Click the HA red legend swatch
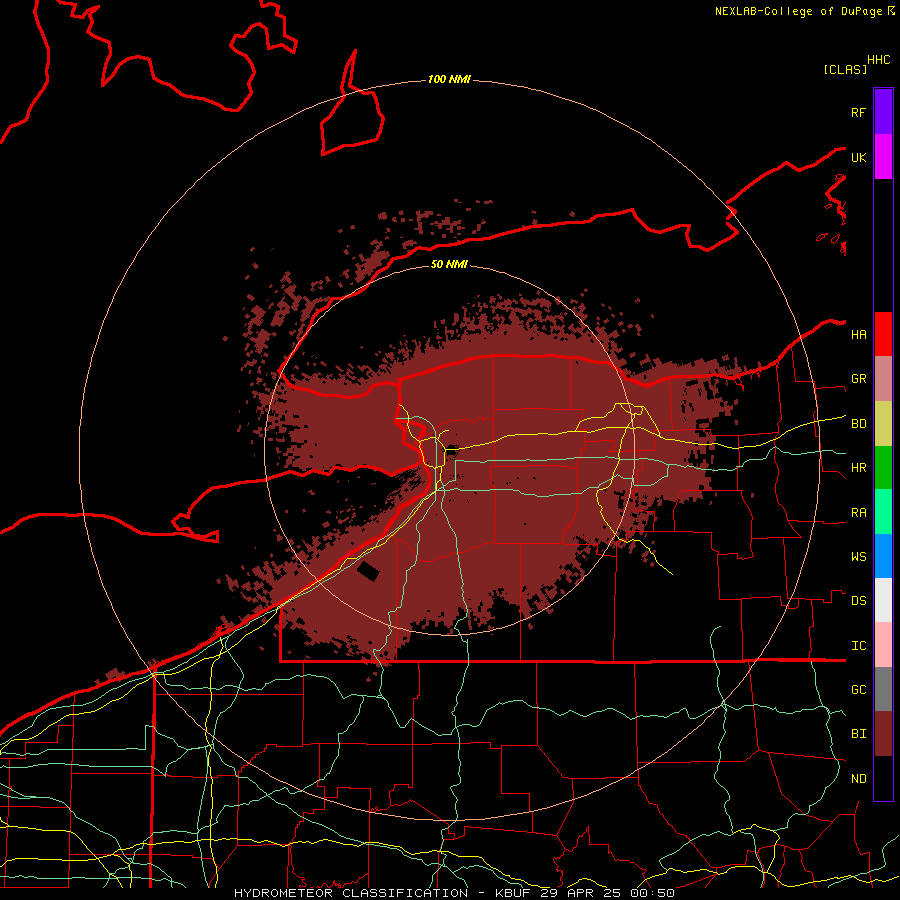Viewport: 900px width, 900px height. 883,334
